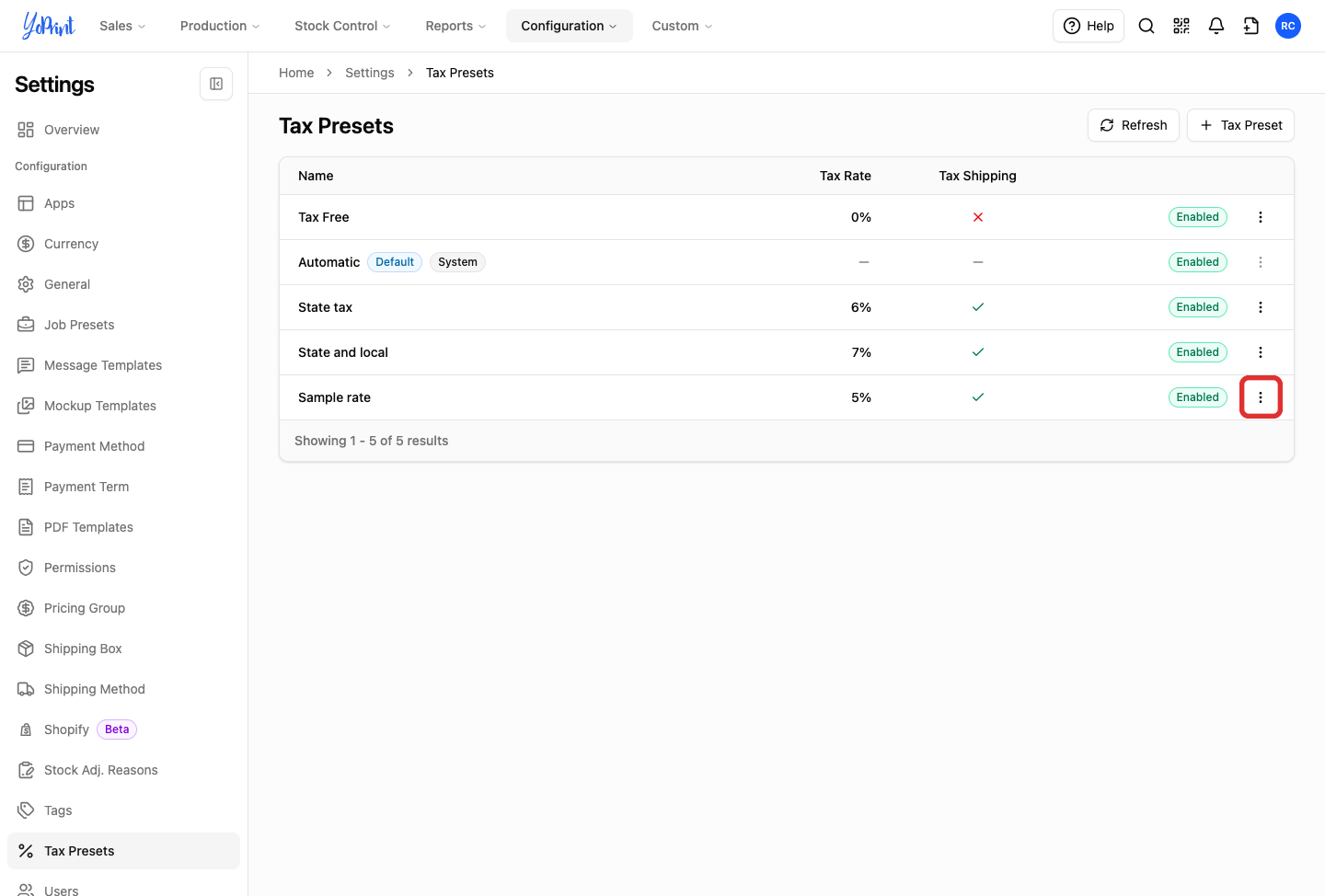Viewport: 1325px width, 896px height.
Task: Open the new document icon beside the bell
Action: 1251,26
